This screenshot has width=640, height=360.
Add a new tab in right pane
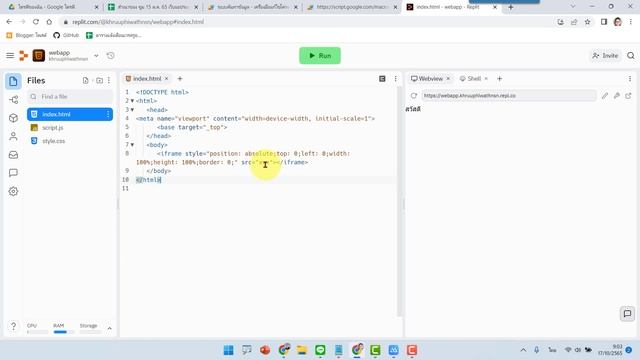(500, 78)
